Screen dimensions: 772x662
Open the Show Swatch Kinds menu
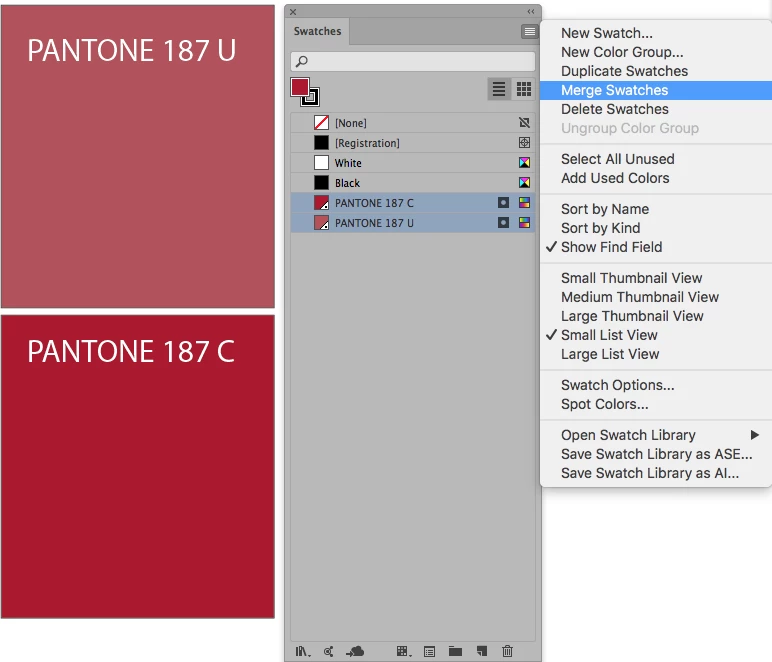[x=404, y=652]
